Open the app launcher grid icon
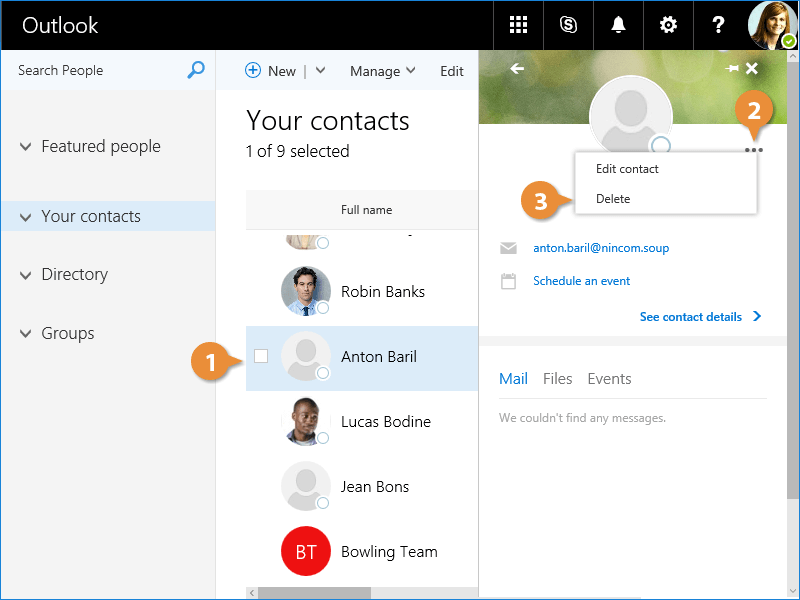This screenshot has width=800, height=600. pos(518,25)
